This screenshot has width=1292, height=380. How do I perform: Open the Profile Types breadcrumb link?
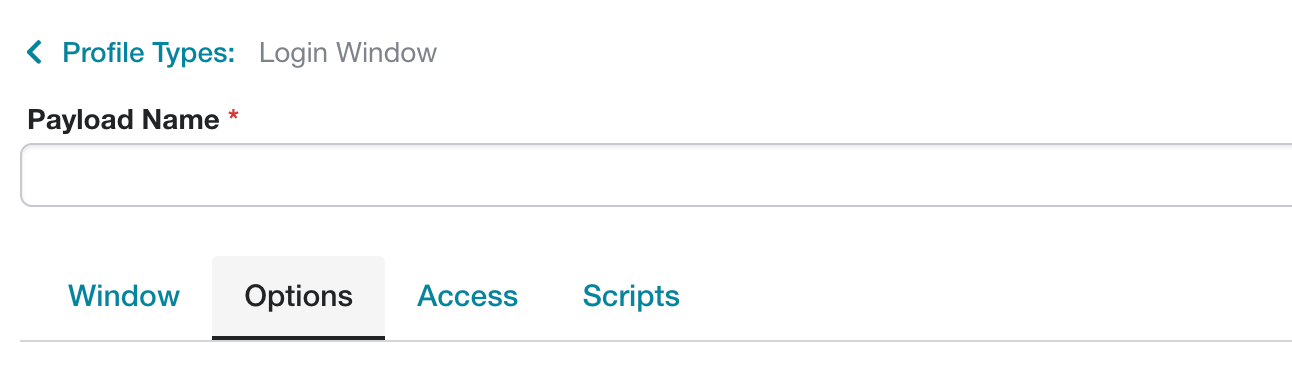[148, 52]
